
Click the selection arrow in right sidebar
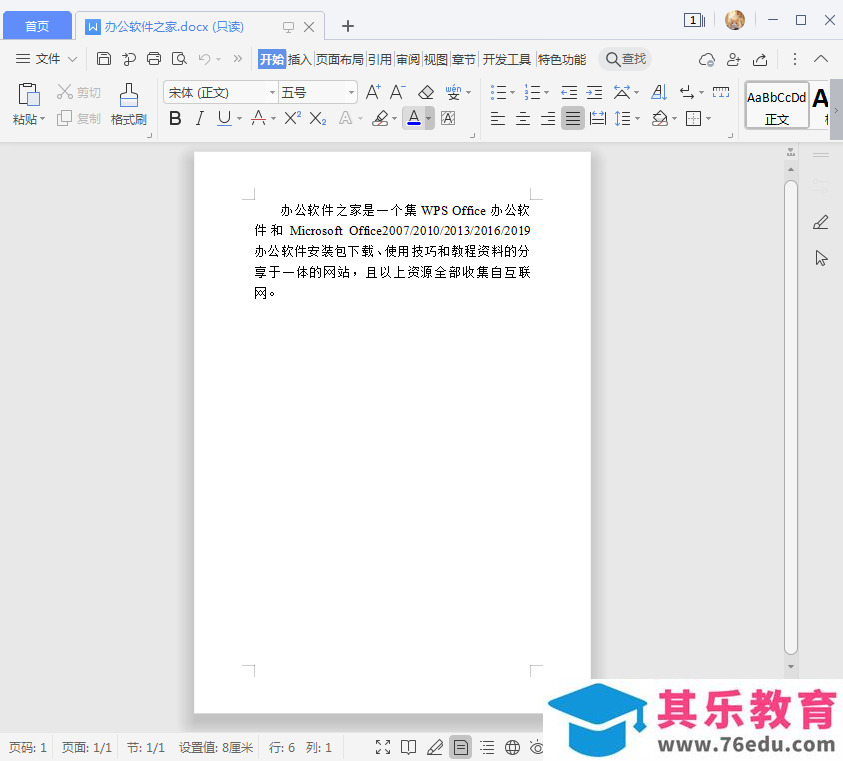(821, 258)
